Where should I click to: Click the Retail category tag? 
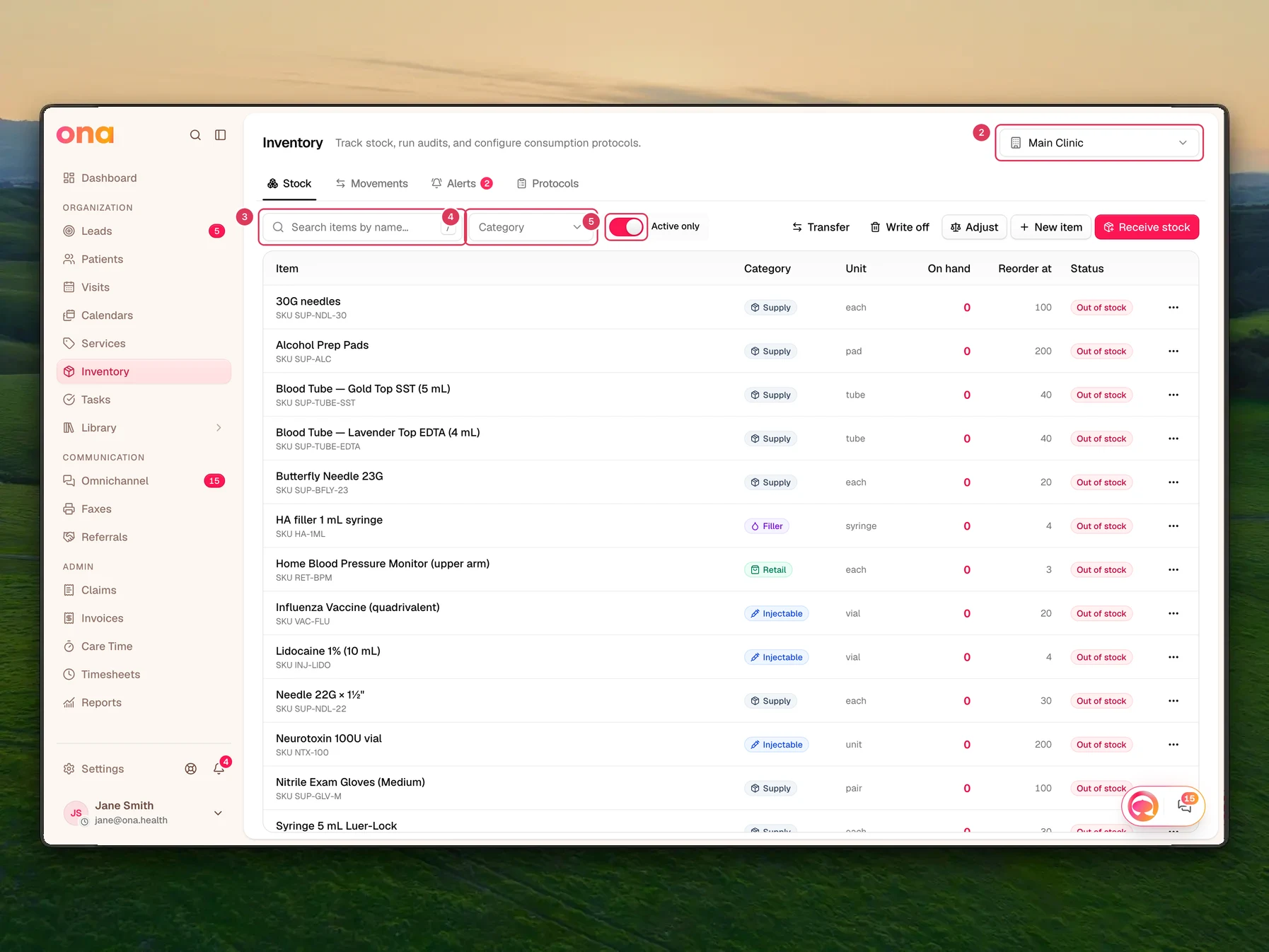(768, 570)
